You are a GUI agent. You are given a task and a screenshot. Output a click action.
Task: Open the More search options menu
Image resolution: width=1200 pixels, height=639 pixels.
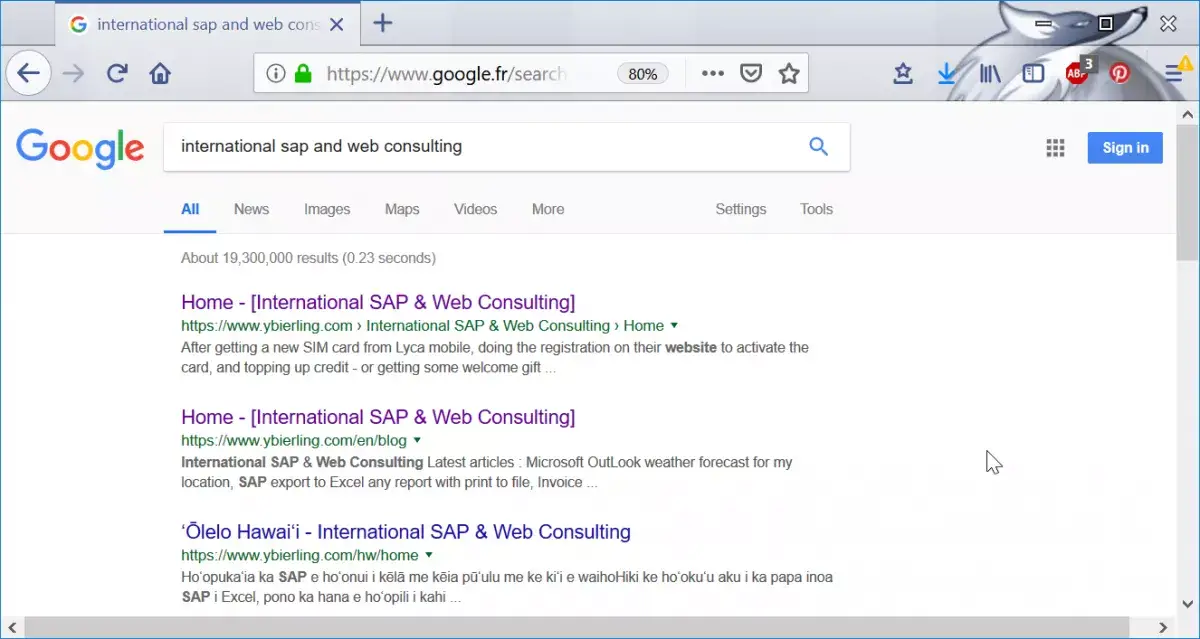pos(548,209)
